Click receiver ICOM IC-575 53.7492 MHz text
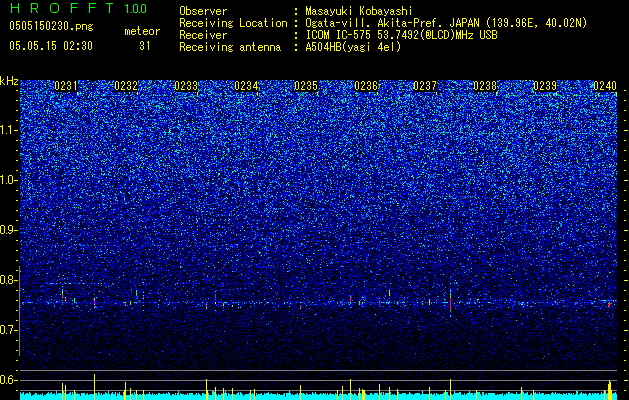 [x=401, y=35]
